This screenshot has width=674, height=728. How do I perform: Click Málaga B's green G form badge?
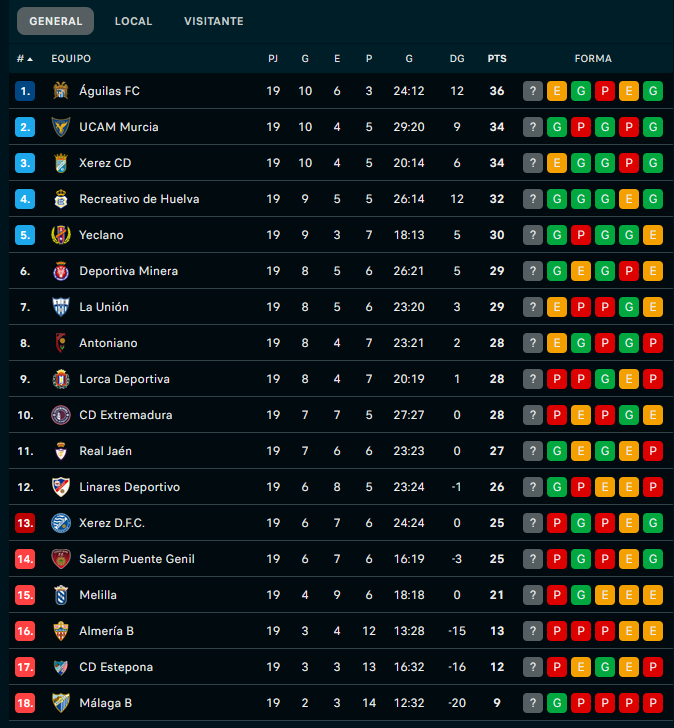point(557,703)
